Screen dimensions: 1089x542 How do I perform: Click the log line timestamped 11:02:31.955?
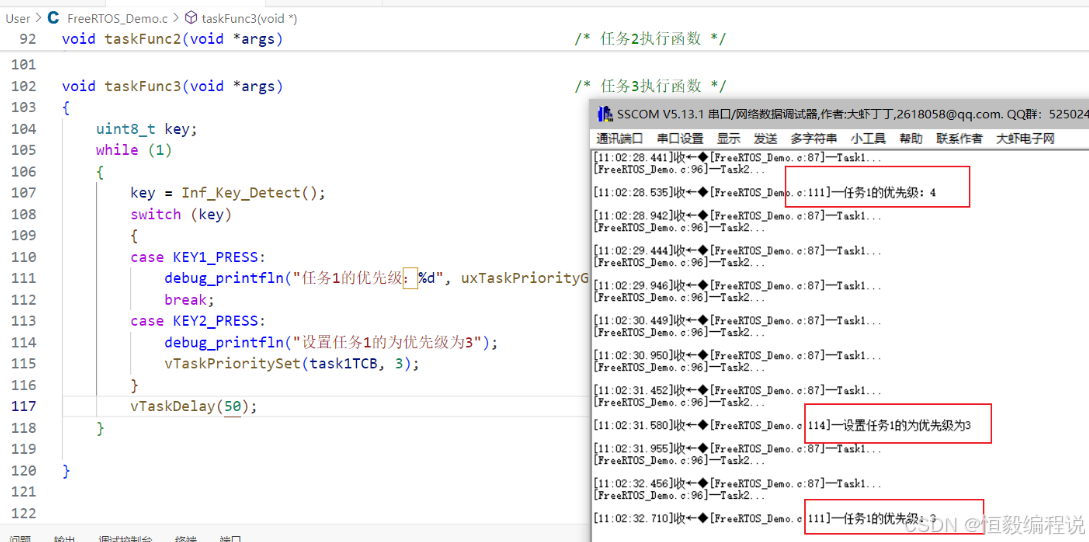[738, 449]
